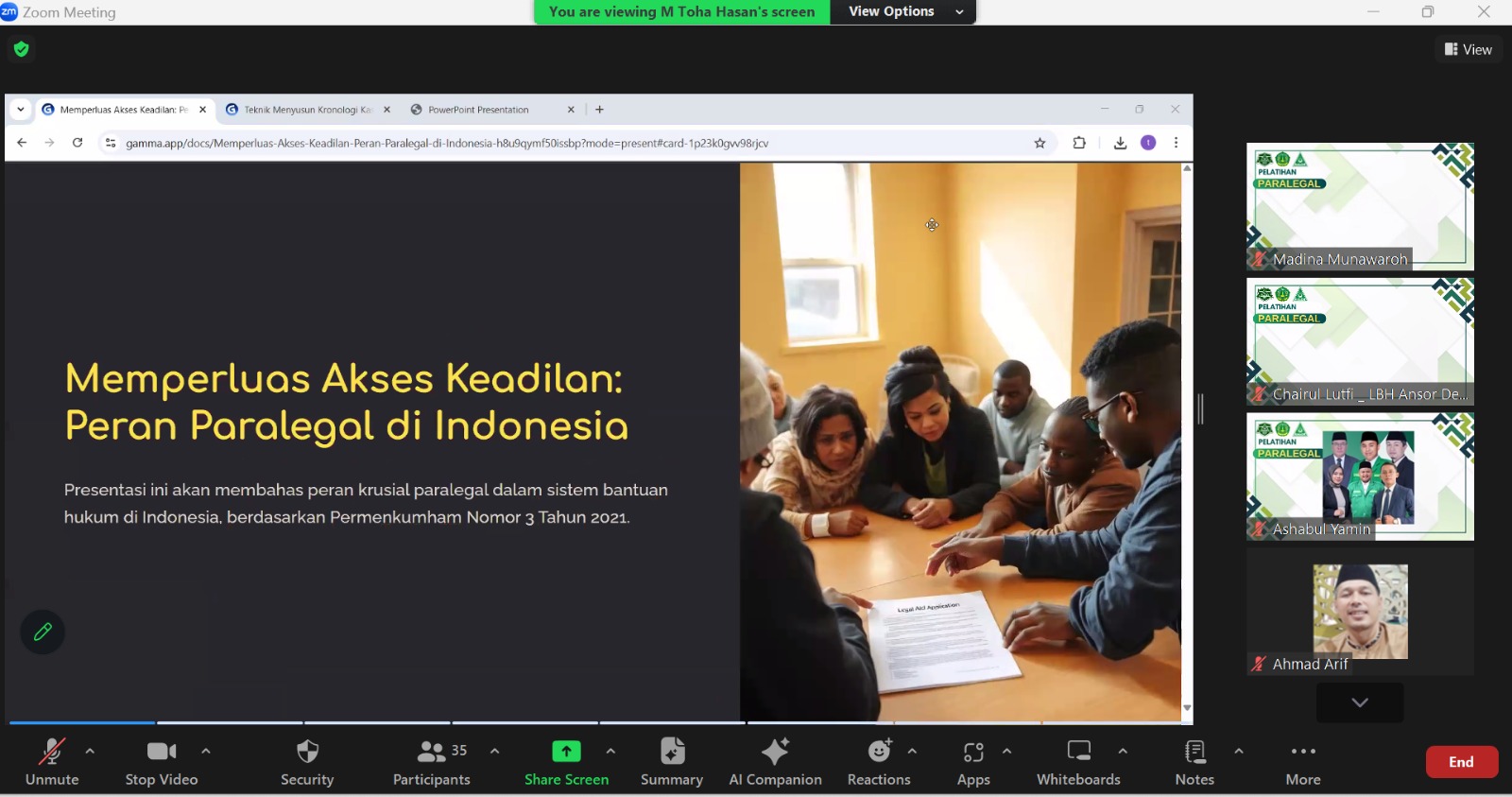Click the green encryption shield icon

coord(22,49)
